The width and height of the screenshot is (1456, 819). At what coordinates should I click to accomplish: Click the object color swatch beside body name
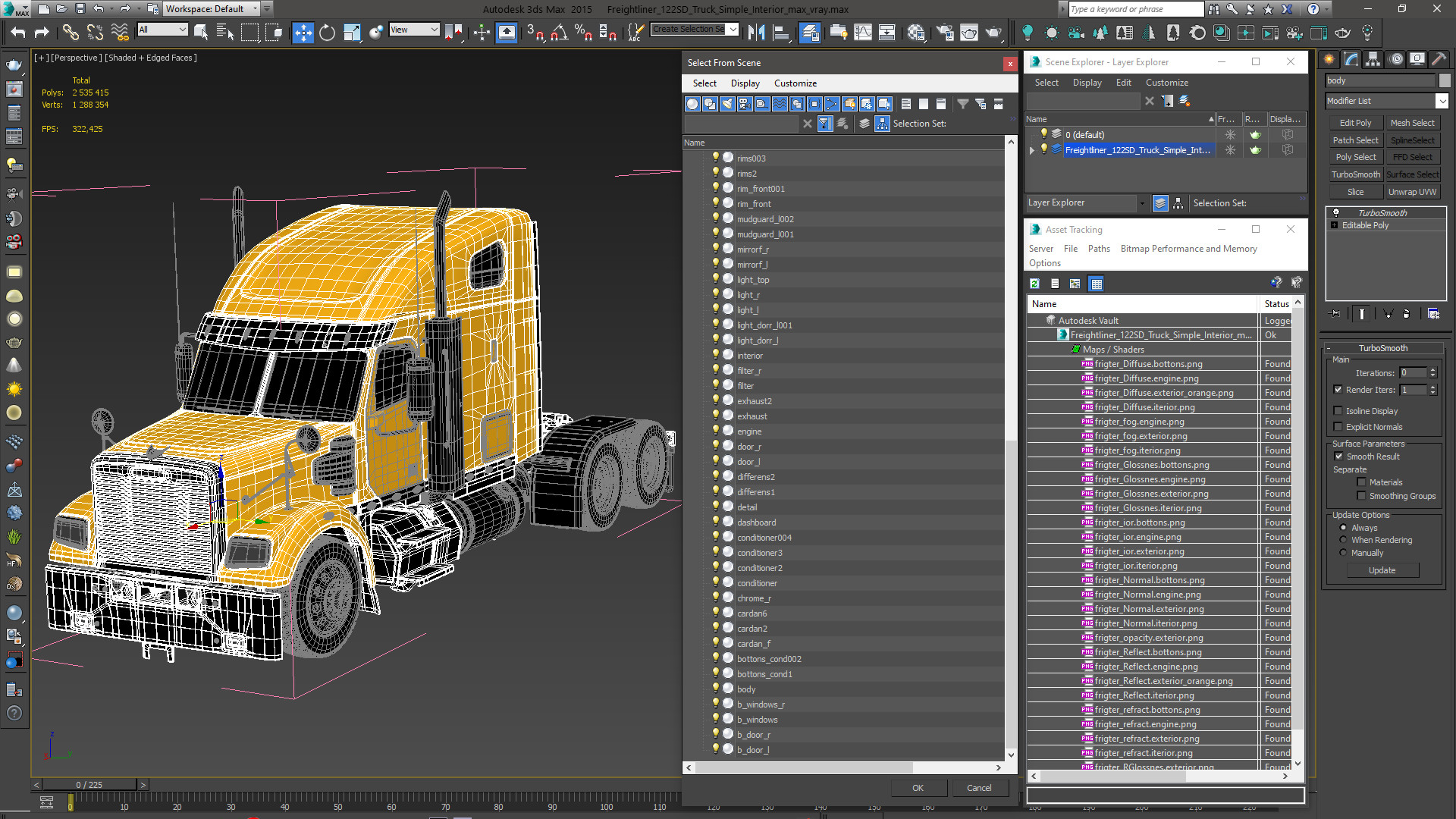(x=1444, y=80)
